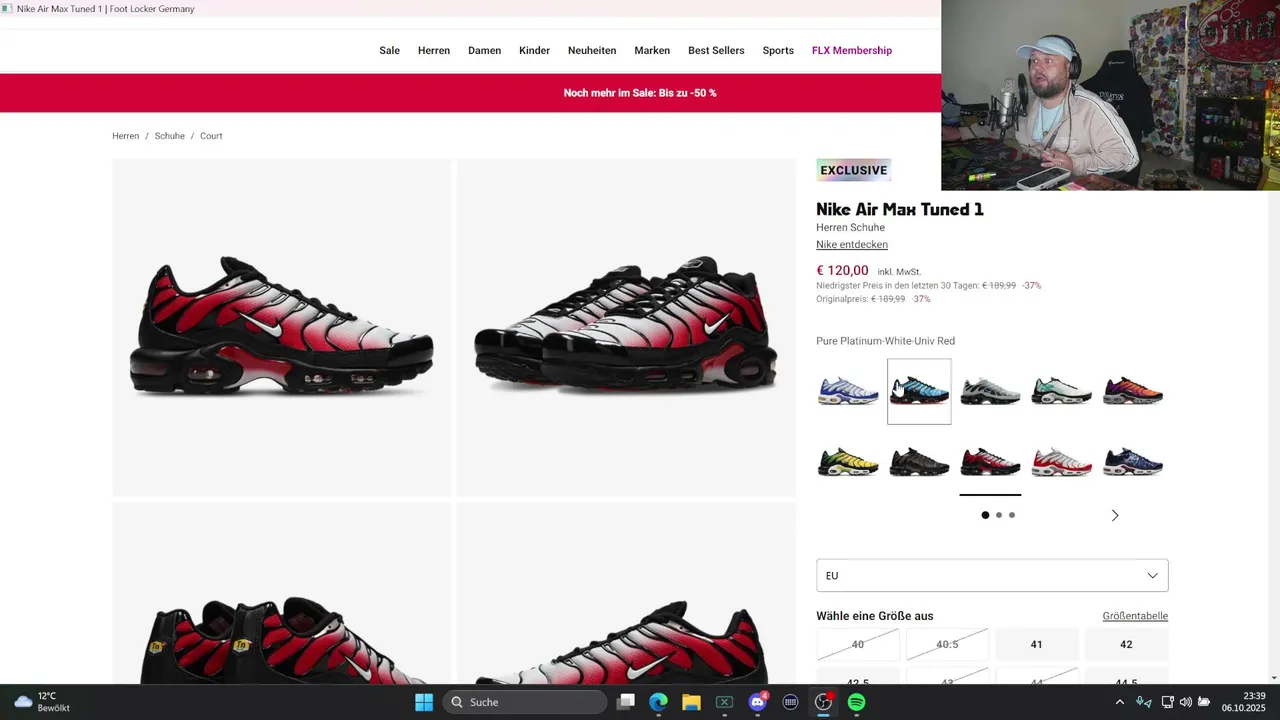This screenshot has width=1280, height=720.
Task: Open Task View on the taskbar
Action: pos(625,702)
